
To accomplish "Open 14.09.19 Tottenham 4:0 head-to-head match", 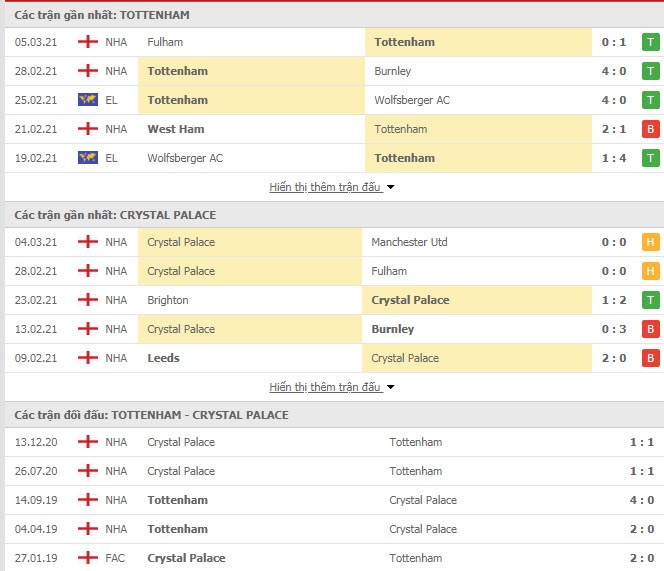I will point(332,500).
